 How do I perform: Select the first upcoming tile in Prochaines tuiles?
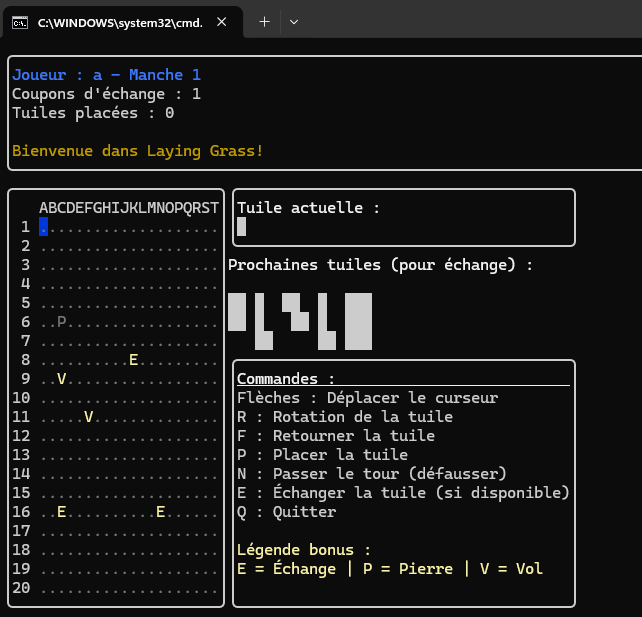point(237,312)
